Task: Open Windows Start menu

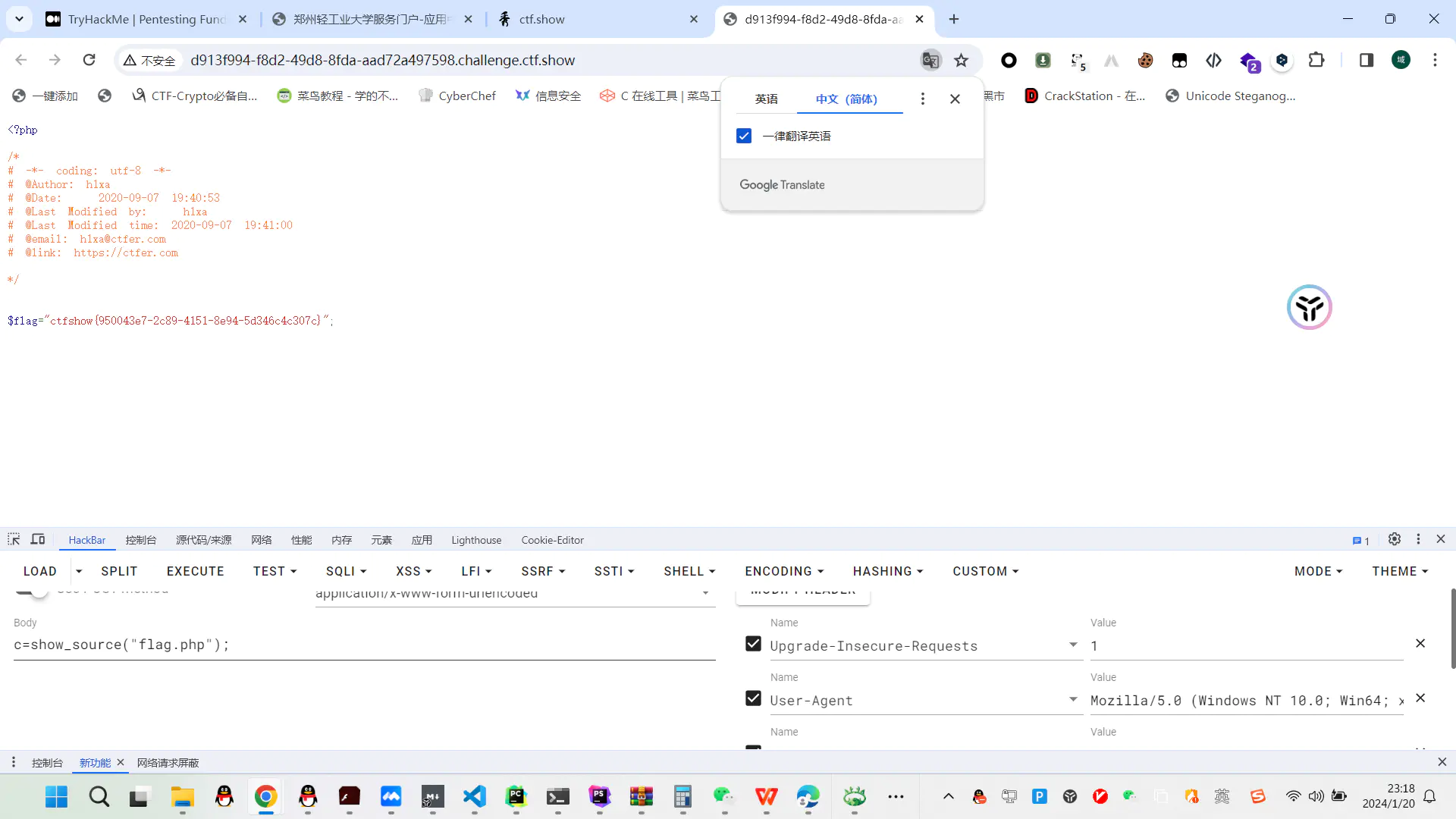Action: click(x=57, y=796)
